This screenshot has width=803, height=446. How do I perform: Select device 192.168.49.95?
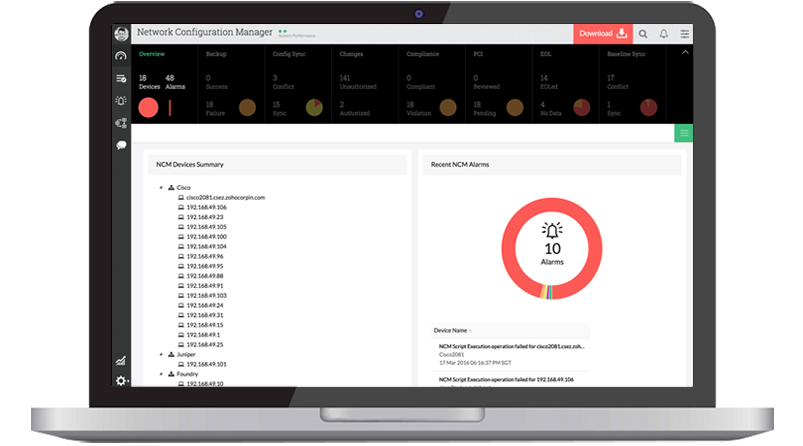pyautogui.click(x=204, y=266)
